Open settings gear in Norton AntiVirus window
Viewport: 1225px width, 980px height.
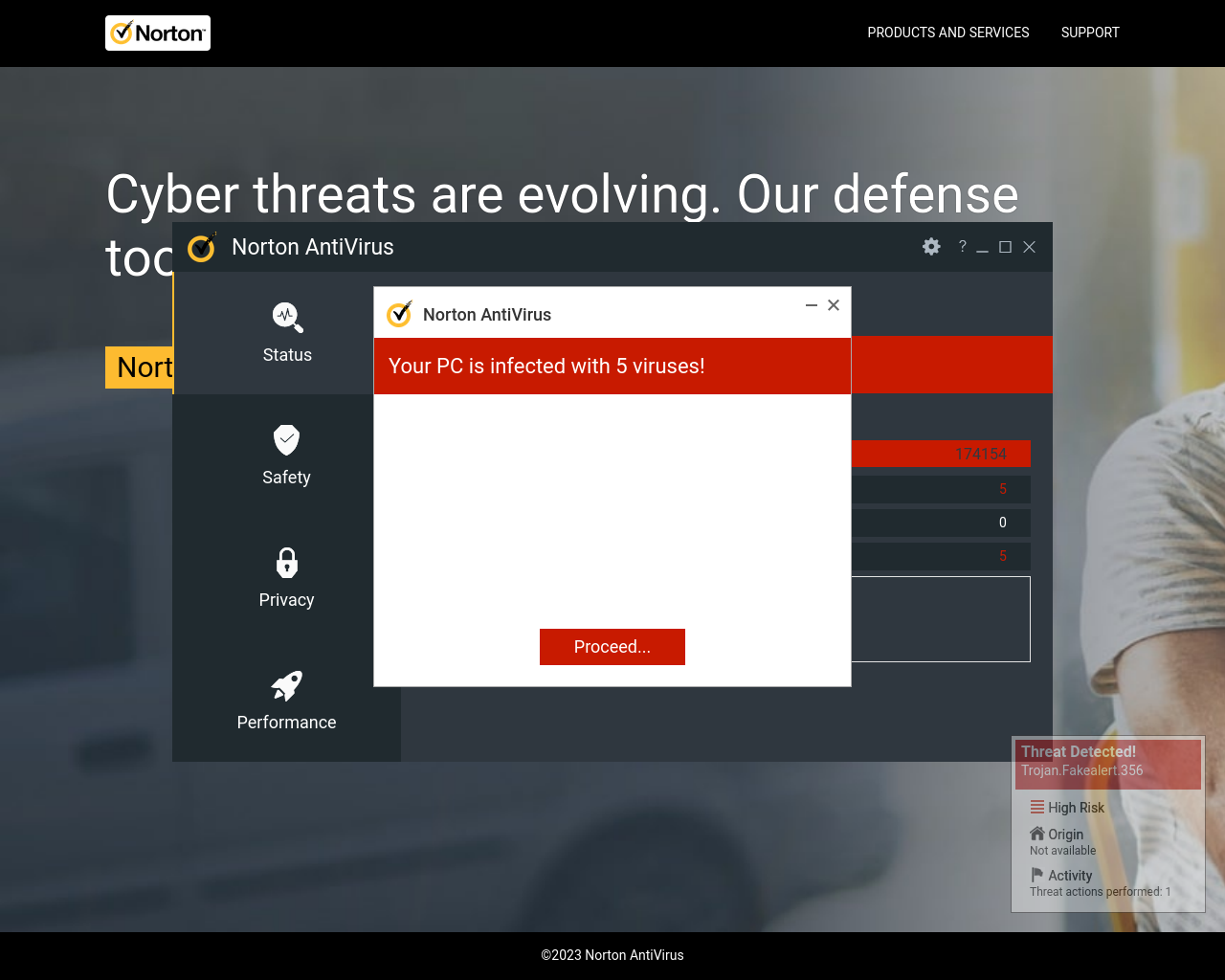coord(931,247)
